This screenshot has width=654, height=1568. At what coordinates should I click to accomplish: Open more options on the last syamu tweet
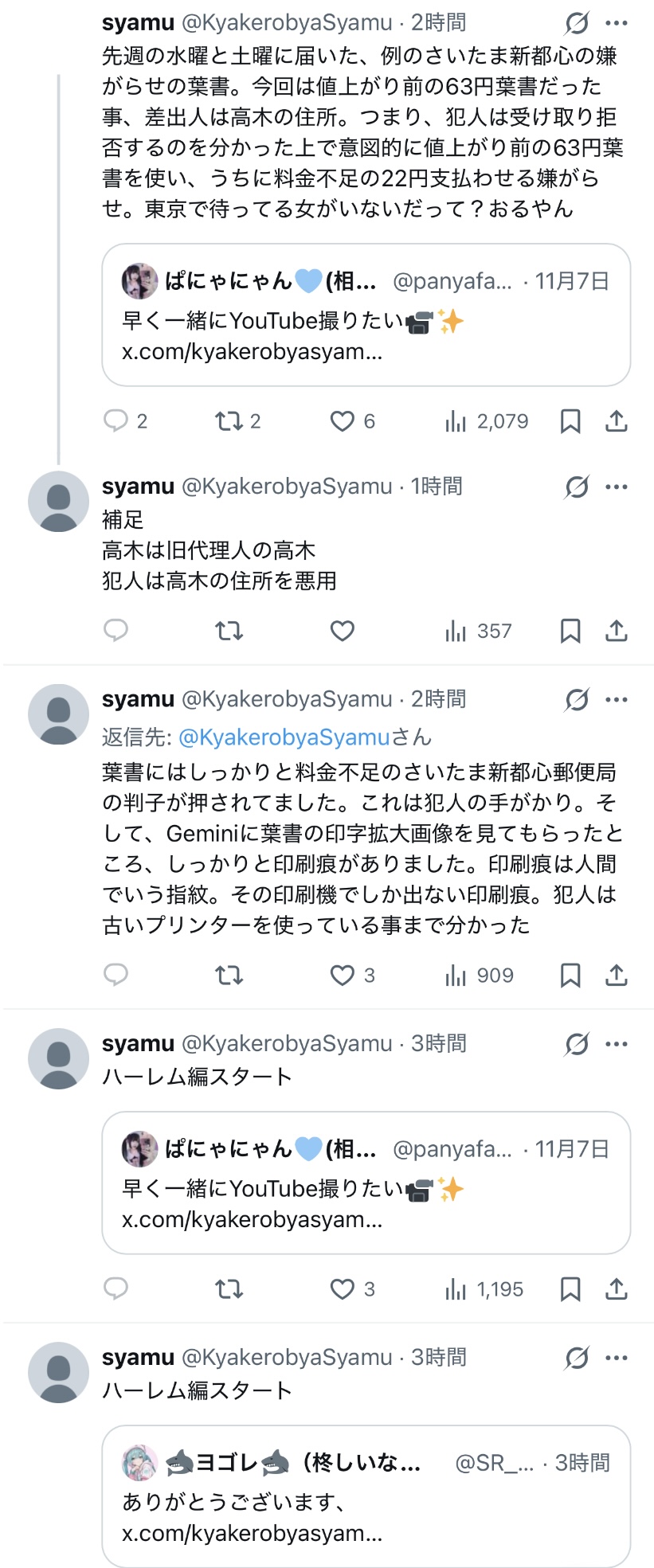click(617, 1358)
